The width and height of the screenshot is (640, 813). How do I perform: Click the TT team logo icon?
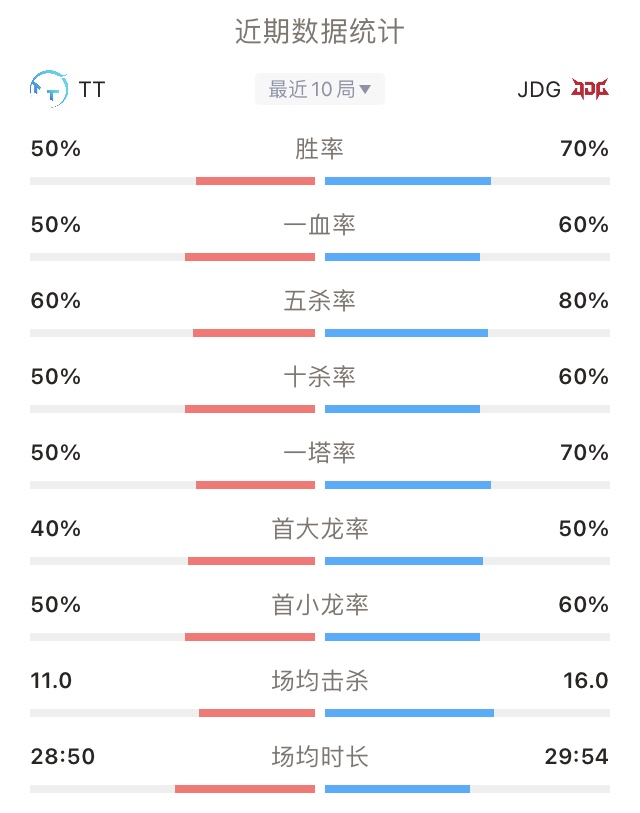click(49, 89)
